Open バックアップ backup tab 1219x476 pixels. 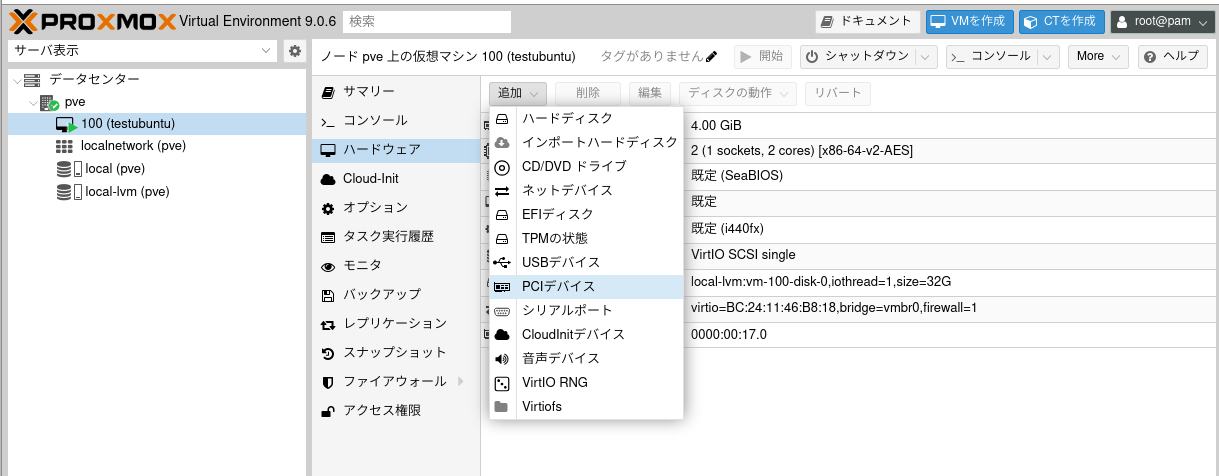pyautogui.click(x=396, y=295)
